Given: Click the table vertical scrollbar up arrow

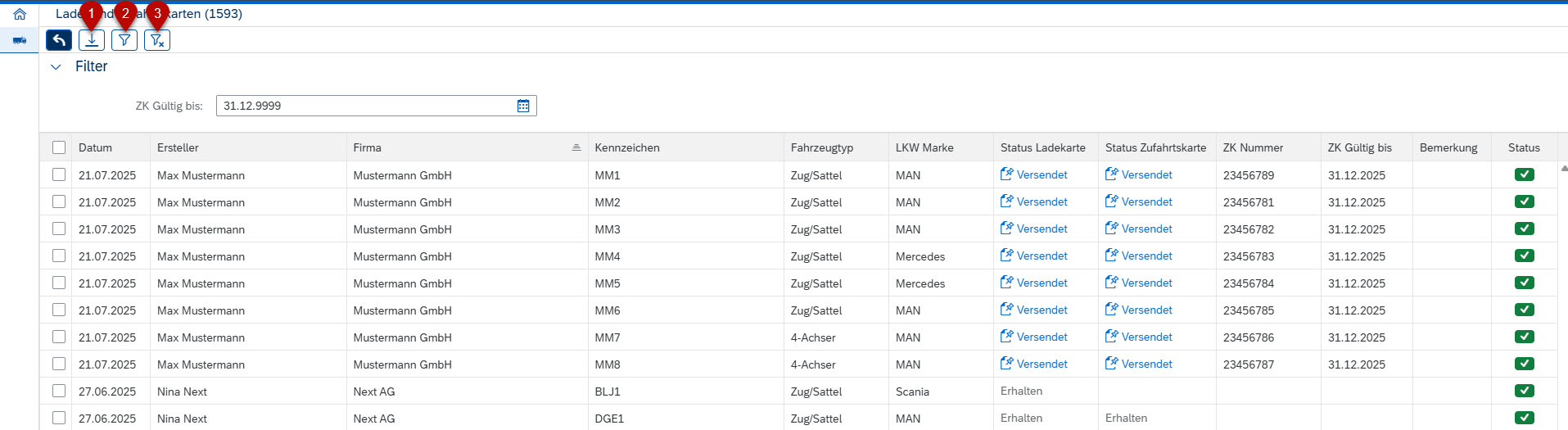Looking at the screenshot, I should point(1564,168).
